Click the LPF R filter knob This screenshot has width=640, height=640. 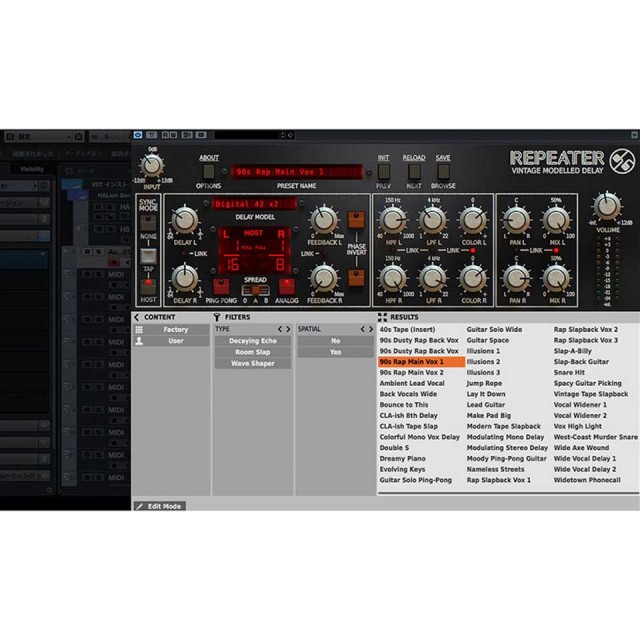pos(433,279)
